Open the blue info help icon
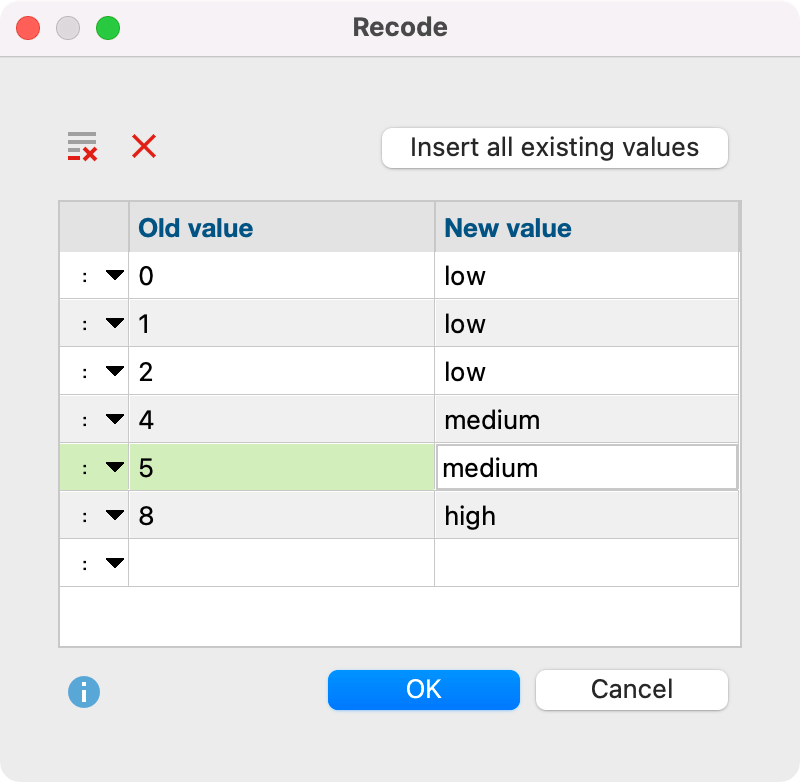 point(84,692)
